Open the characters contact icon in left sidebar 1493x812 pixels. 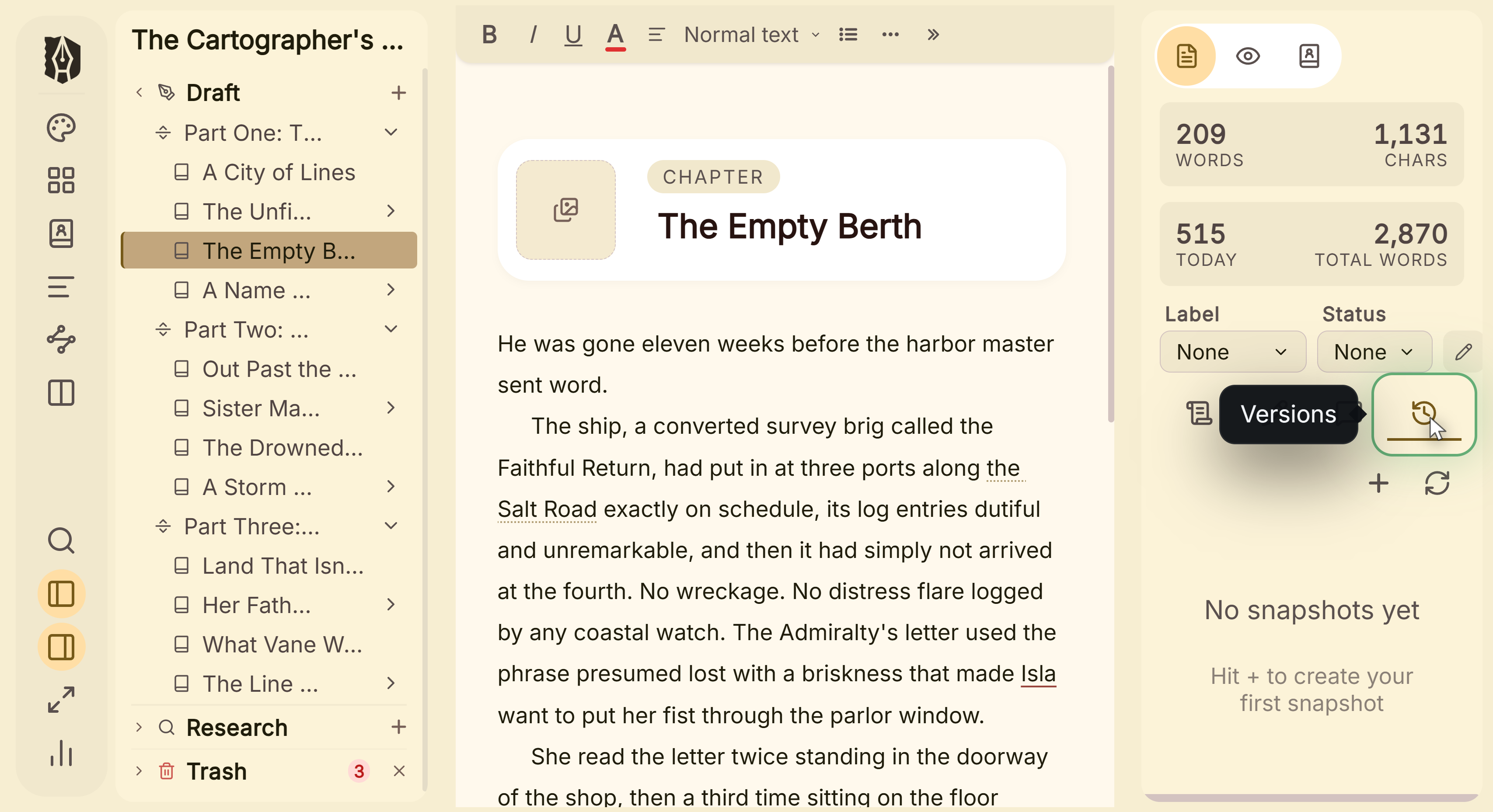pos(61,233)
